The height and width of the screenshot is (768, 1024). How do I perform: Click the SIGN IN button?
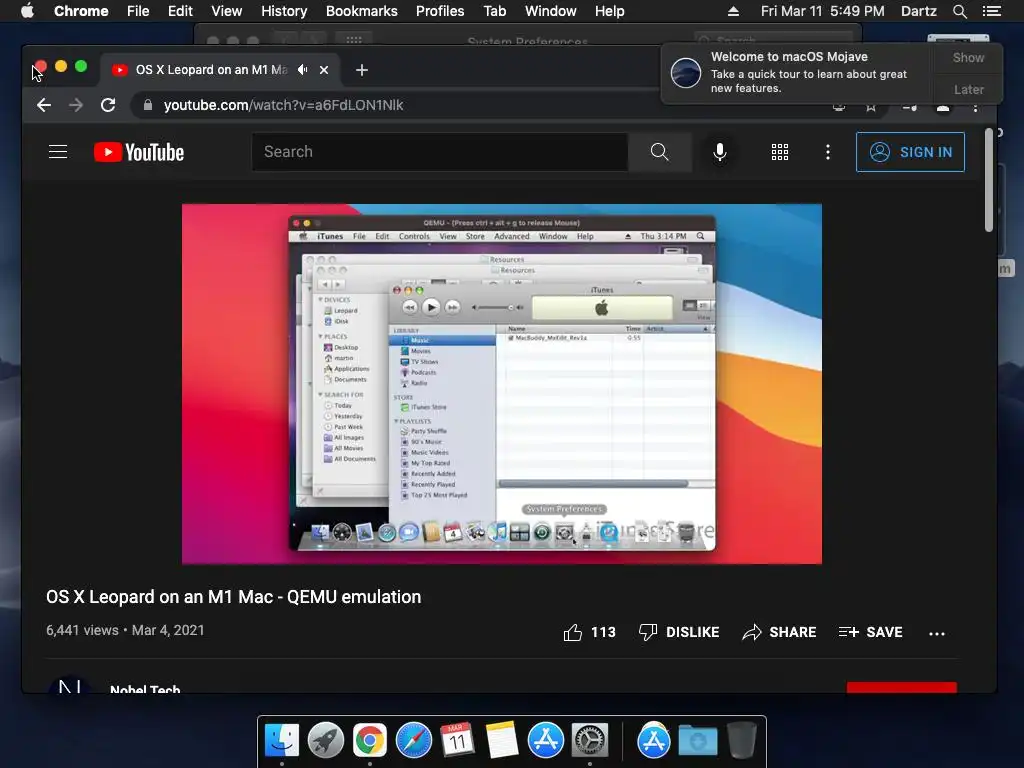[x=910, y=152]
